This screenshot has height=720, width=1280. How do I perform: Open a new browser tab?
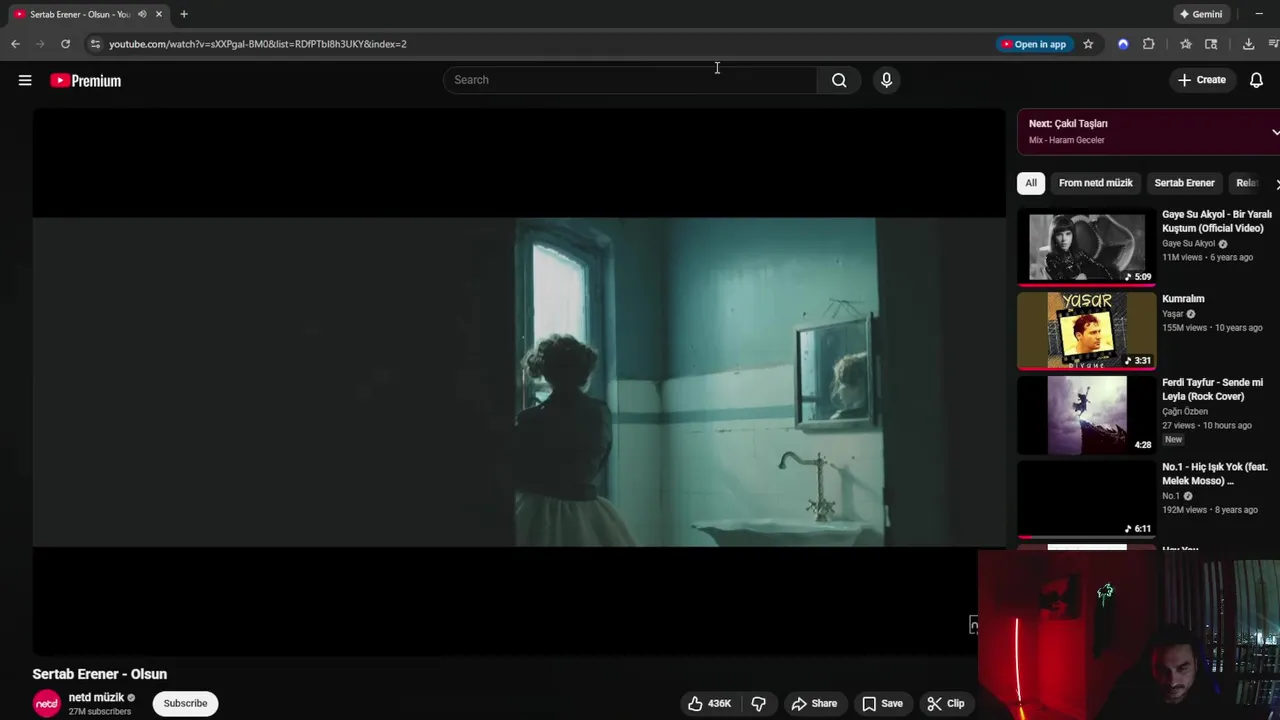click(x=184, y=14)
